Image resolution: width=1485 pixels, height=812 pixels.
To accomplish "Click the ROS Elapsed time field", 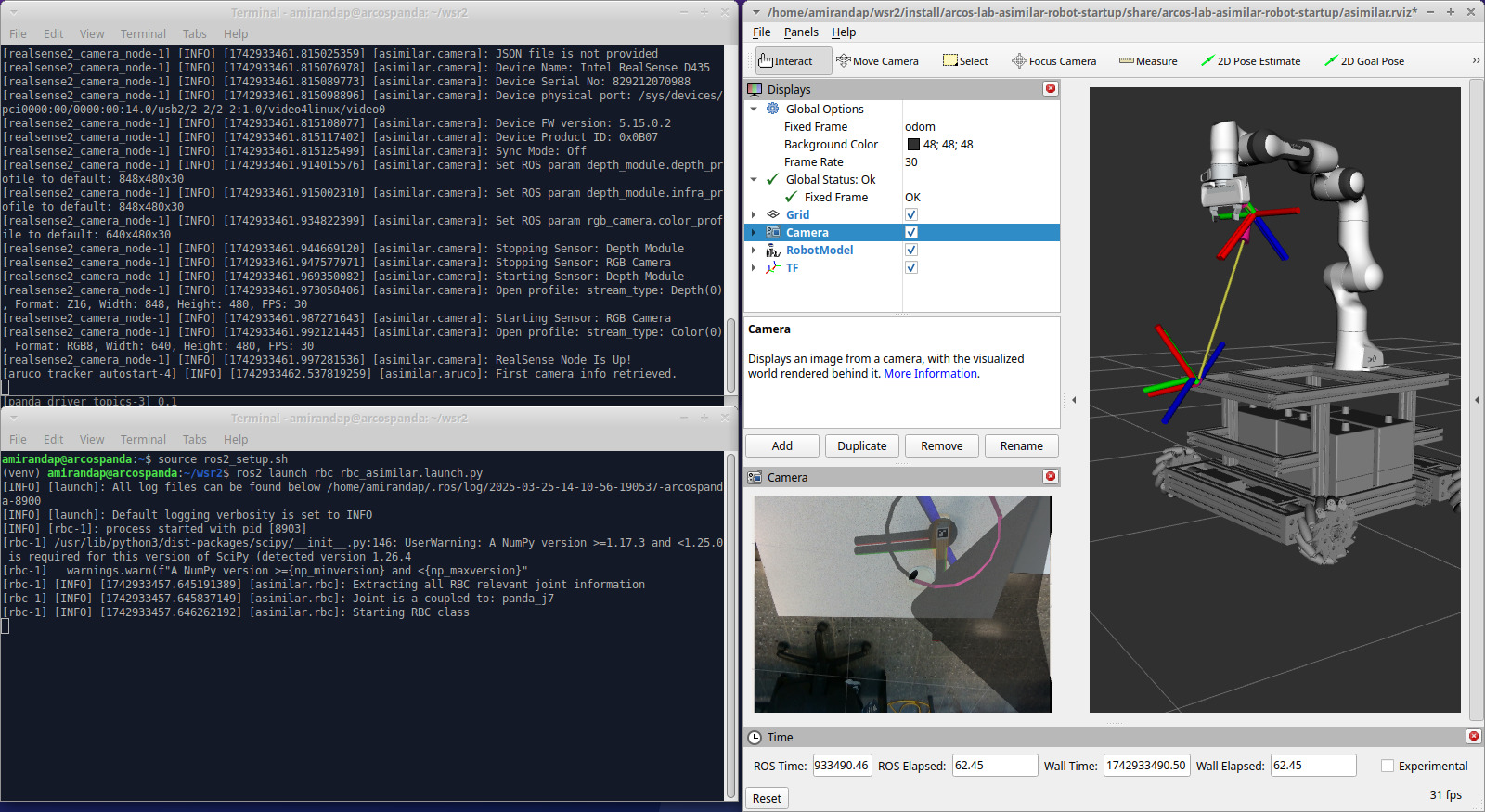I will [994, 766].
